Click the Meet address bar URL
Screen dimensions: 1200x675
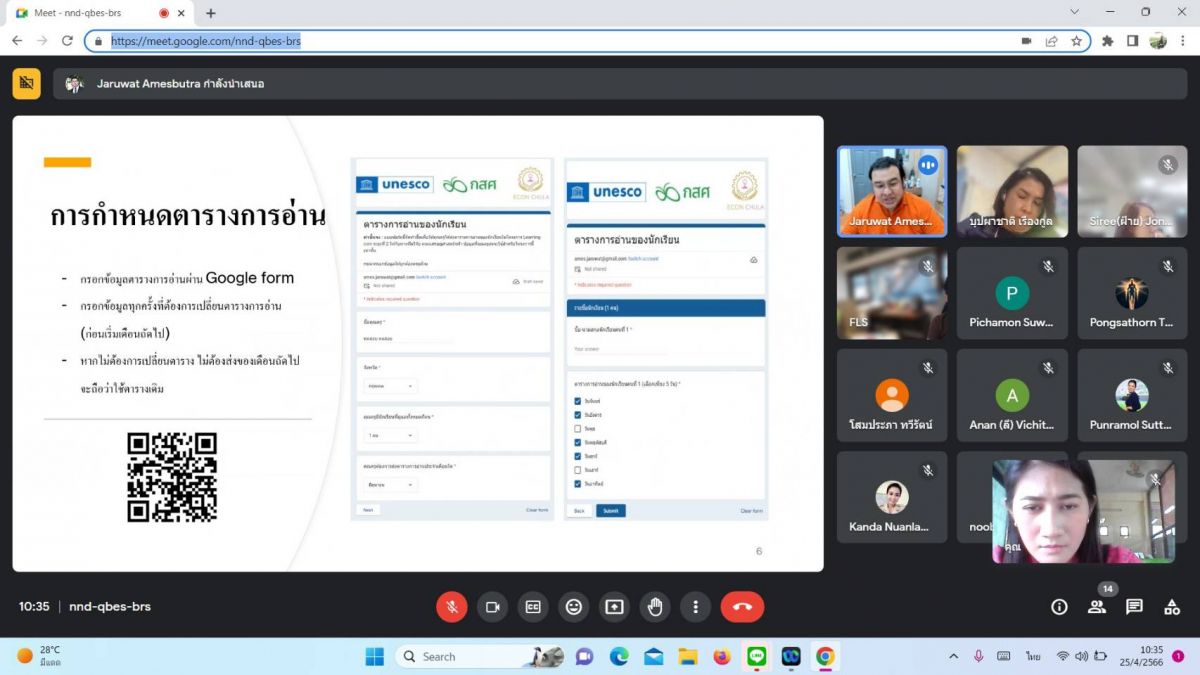coord(206,41)
